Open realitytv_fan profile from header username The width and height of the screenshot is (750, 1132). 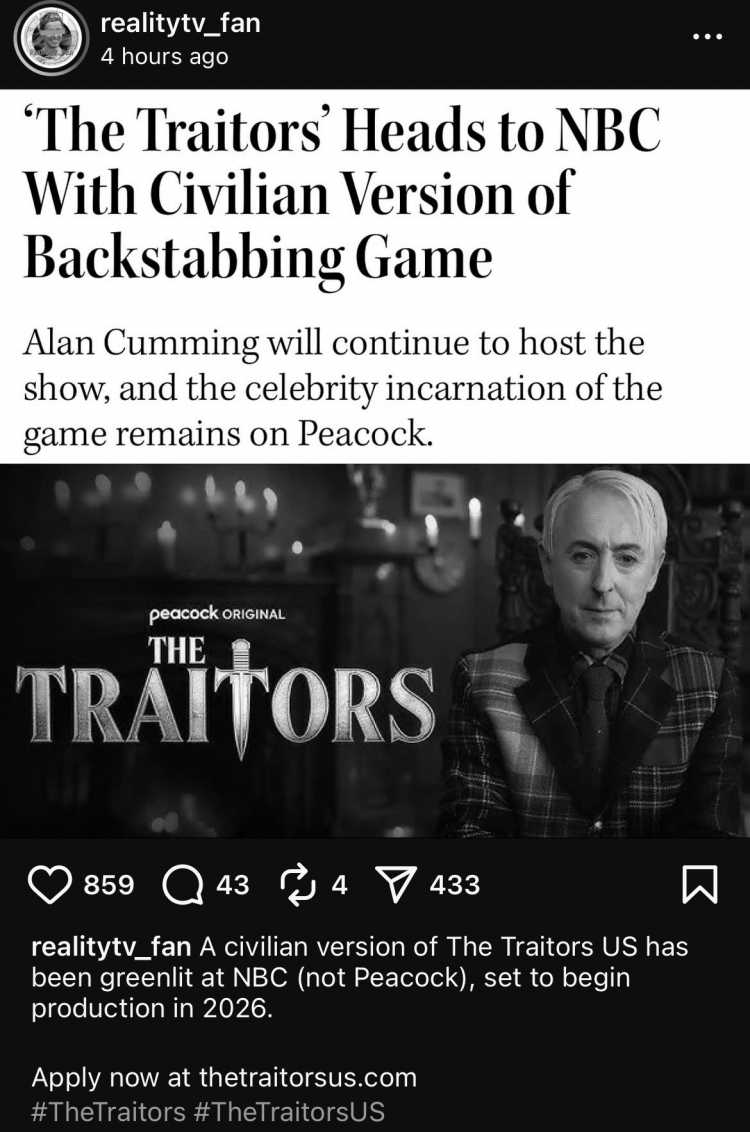(180, 22)
